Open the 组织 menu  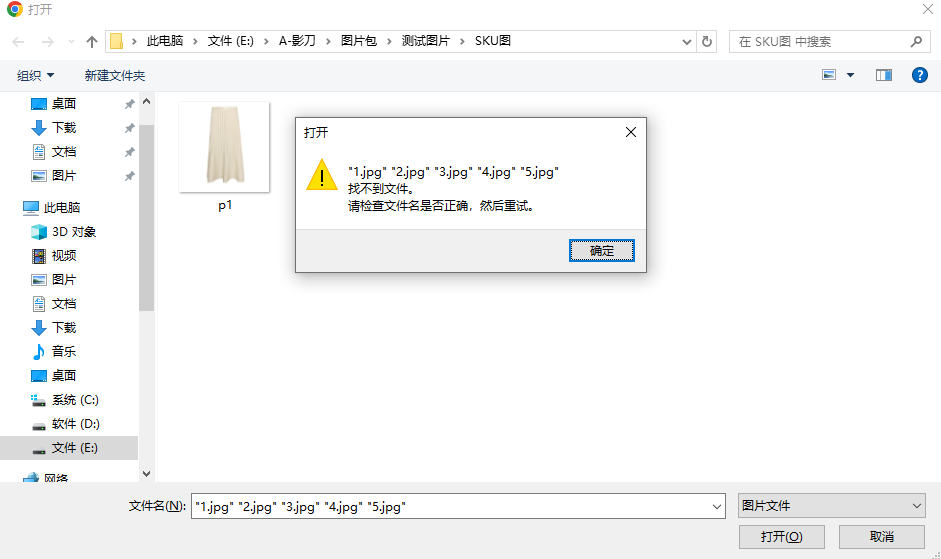tap(36, 76)
